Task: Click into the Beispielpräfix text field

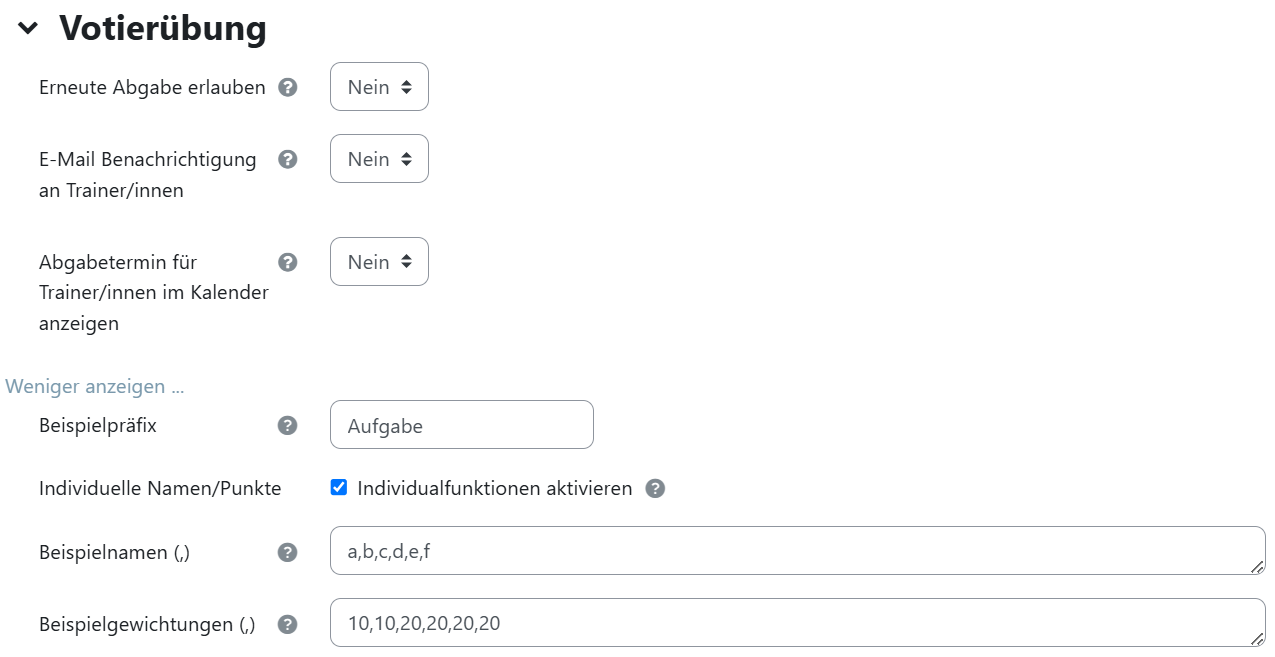Action: coord(461,425)
